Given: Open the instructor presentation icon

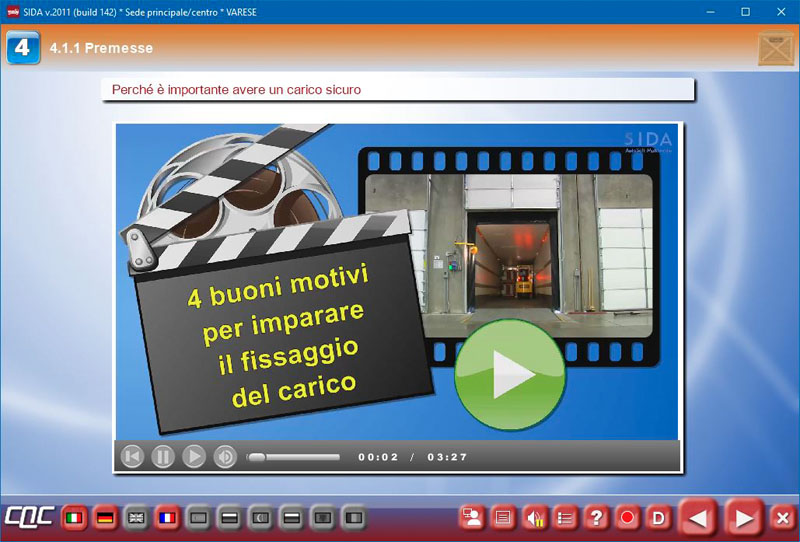Looking at the screenshot, I should pyautogui.click(x=472, y=518).
